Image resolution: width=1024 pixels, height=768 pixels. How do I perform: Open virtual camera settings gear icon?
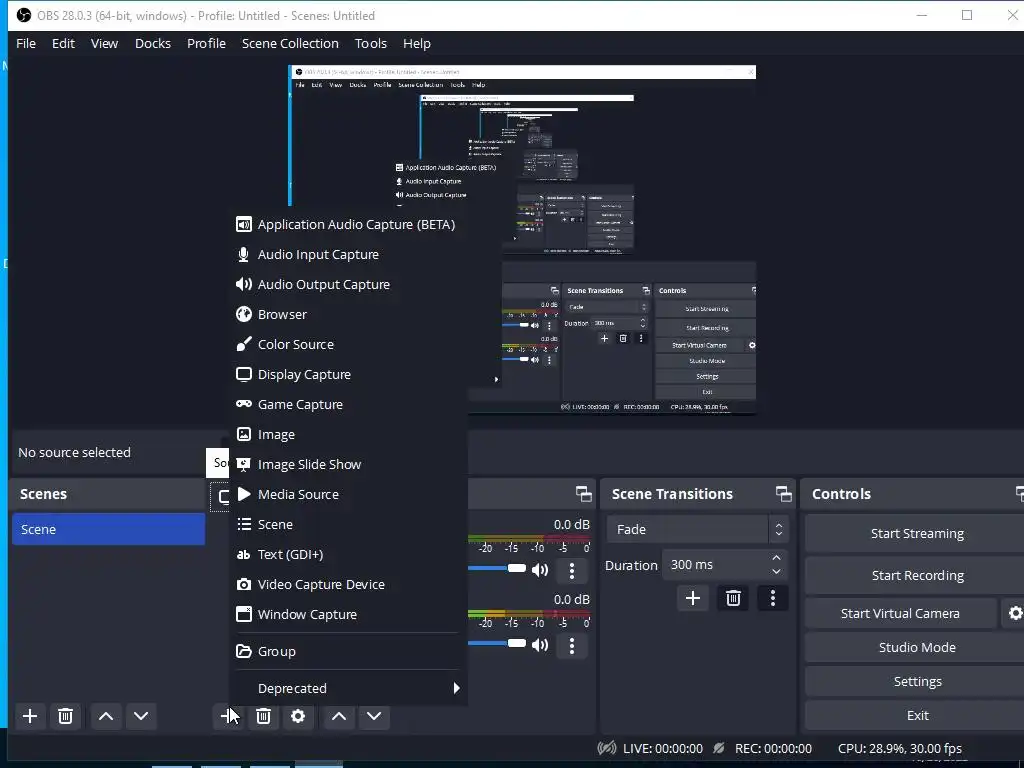pyautogui.click(x=1015, y=613)
